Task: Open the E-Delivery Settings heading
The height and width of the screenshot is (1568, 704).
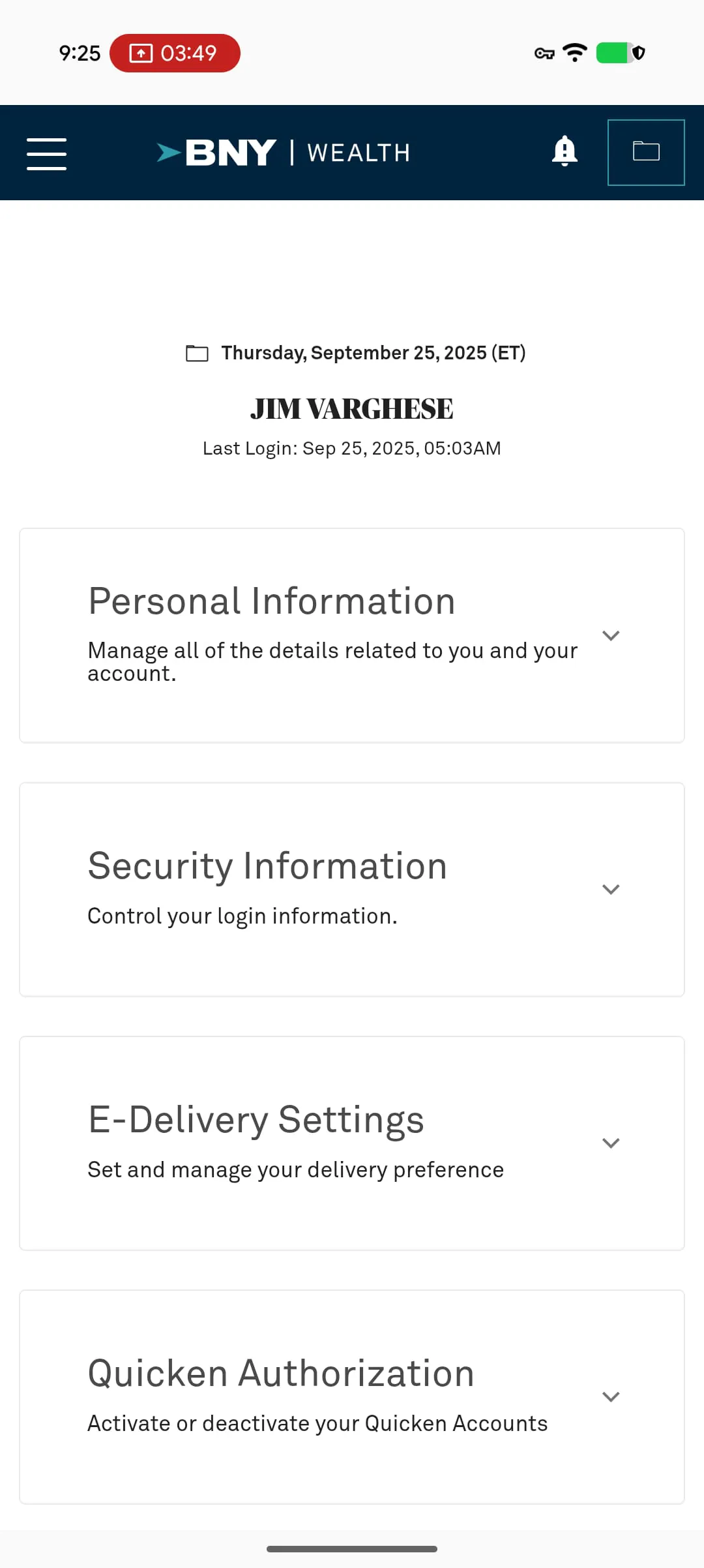Action: click(x=256, y=1119)
